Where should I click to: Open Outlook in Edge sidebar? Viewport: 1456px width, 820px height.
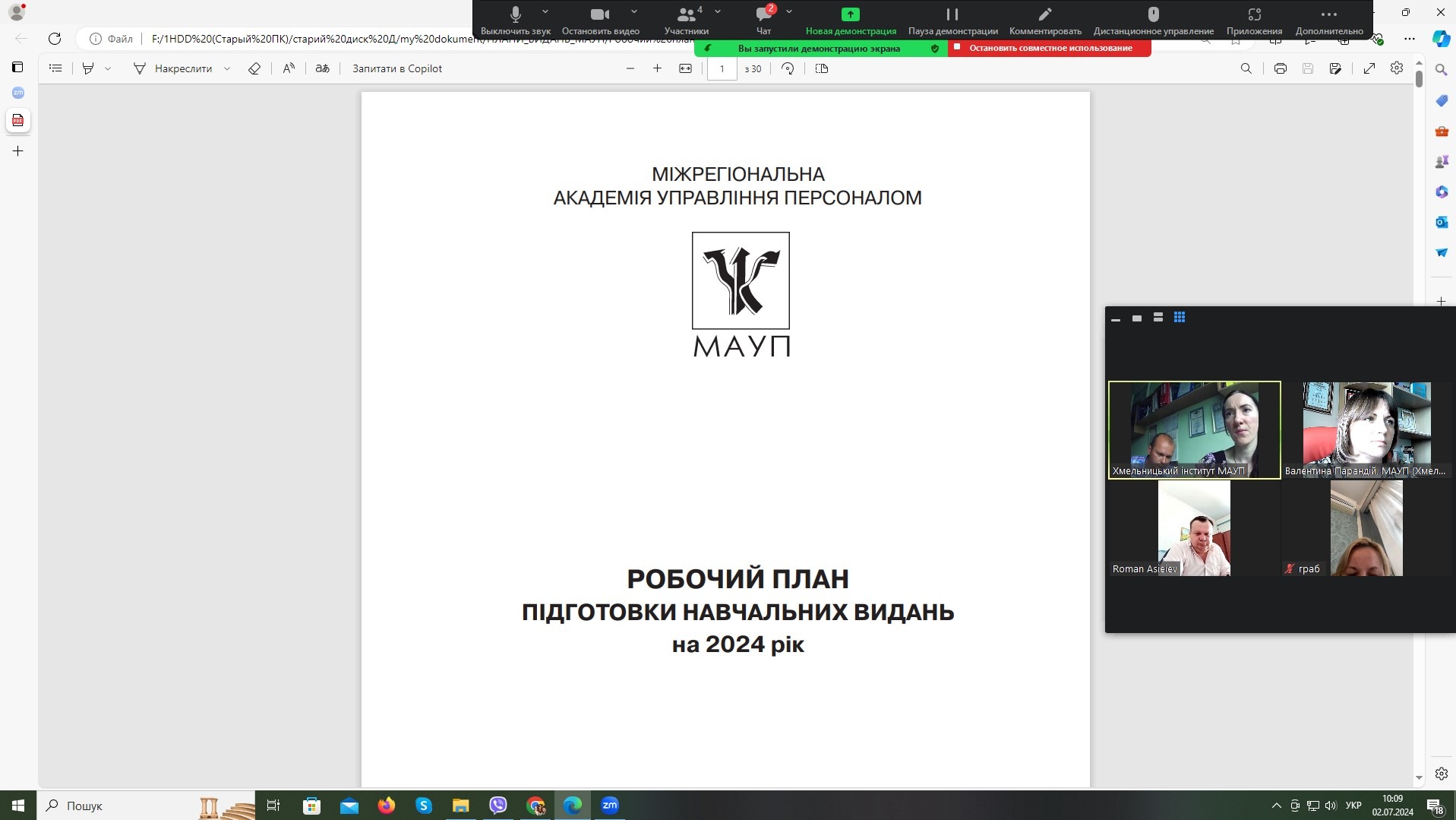(x=1442, y=222)
